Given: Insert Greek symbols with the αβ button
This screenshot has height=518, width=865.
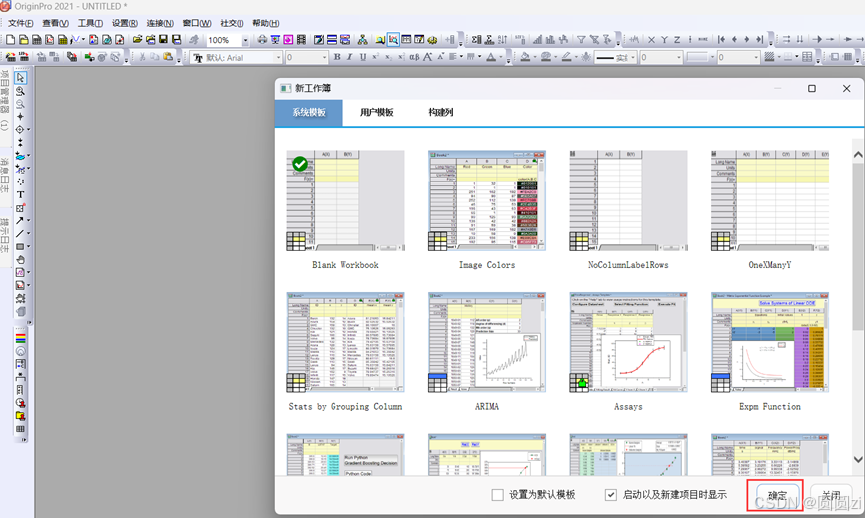Looking at the screenshot, I should 414,57.
